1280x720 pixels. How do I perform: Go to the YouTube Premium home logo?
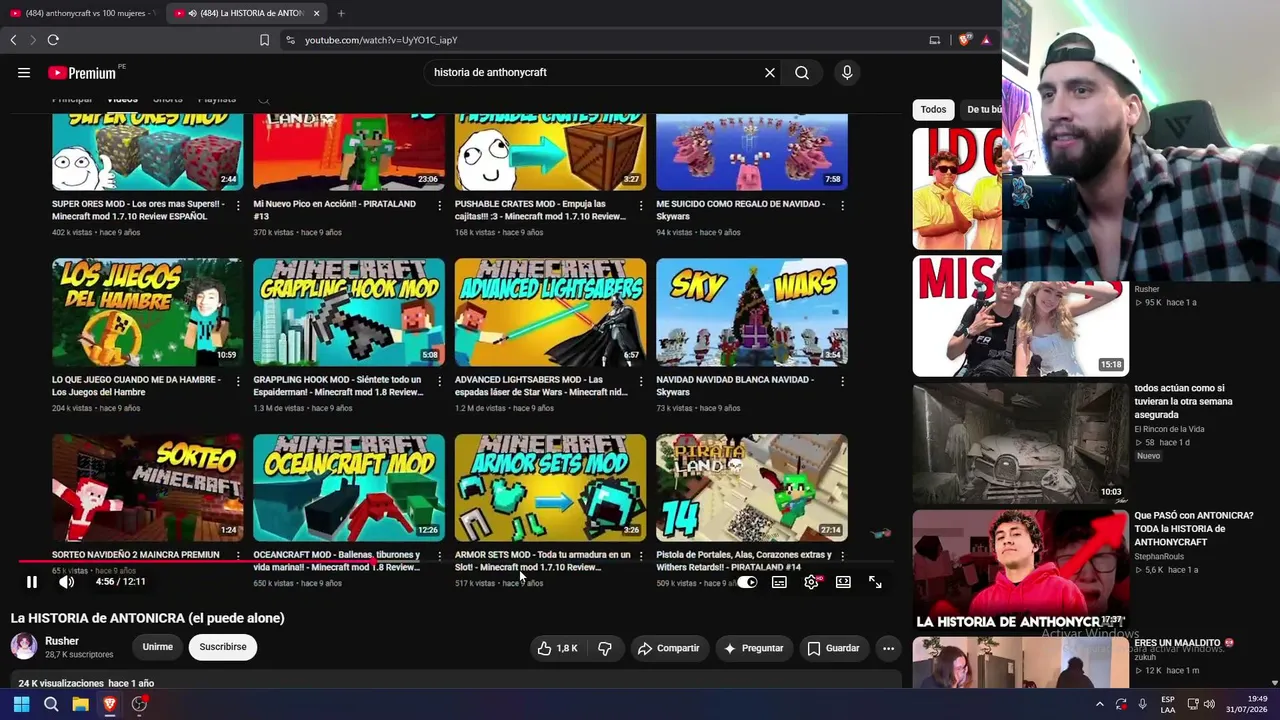[82, 72]
